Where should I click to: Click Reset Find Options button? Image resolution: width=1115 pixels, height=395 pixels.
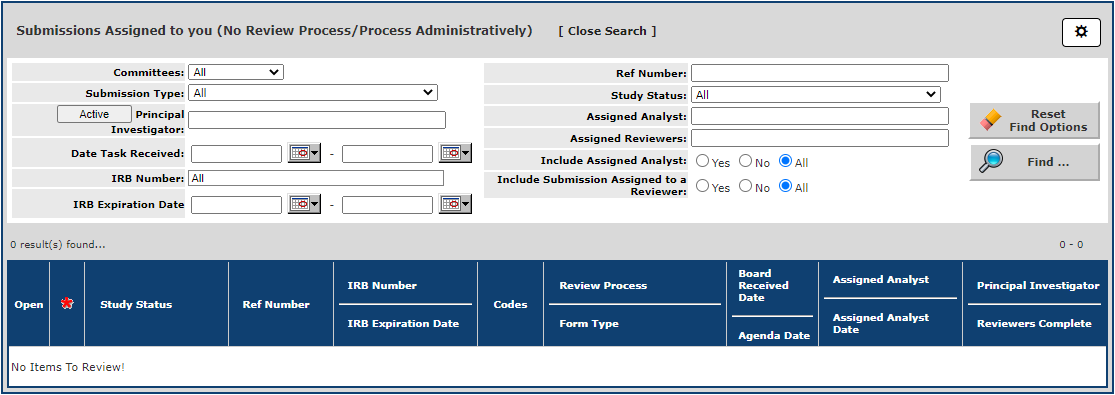[x=1034, y=120]
